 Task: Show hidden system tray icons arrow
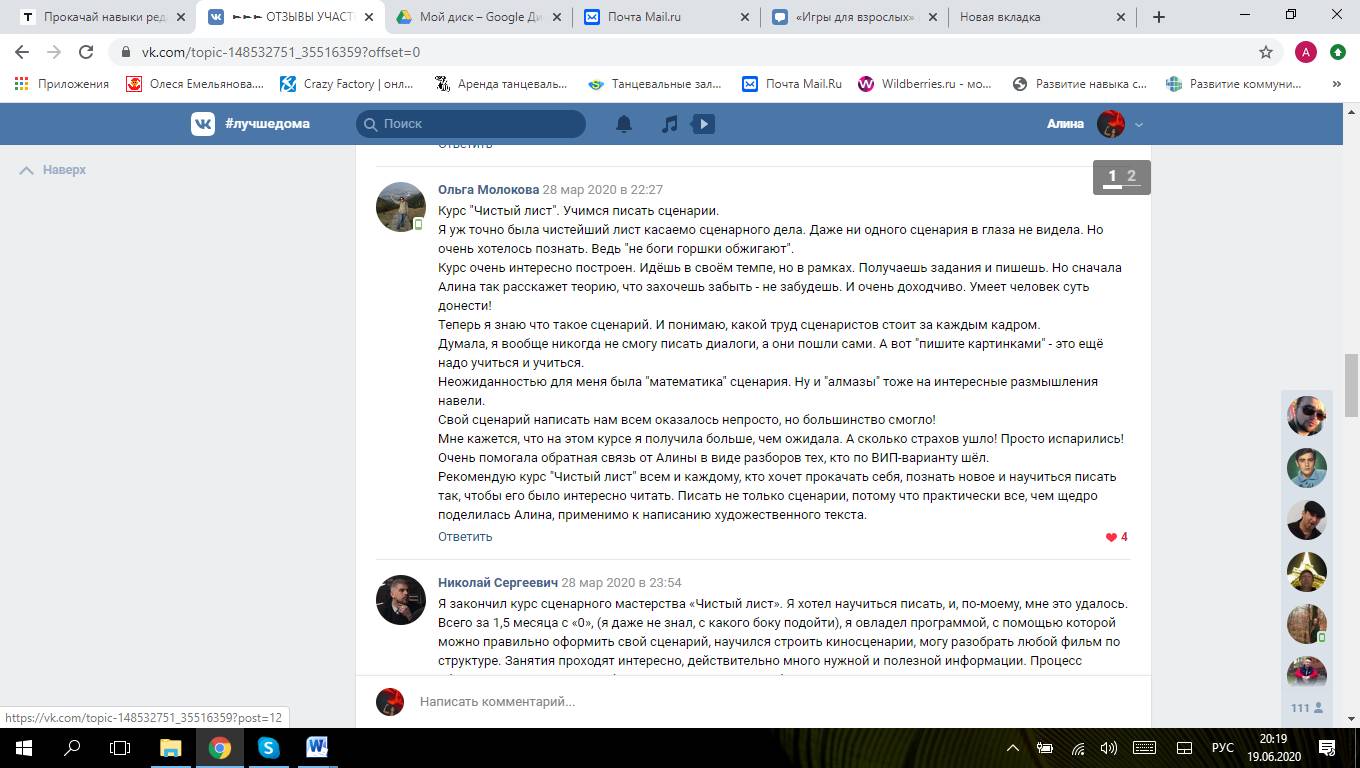click(x=1012, y=747)
